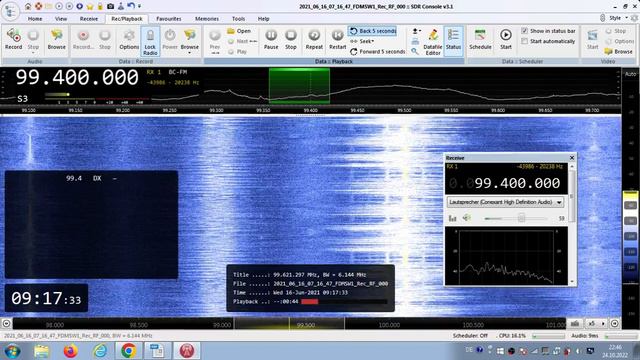This screenshot has width=640, height=360.
Task: Open Chrome from the taskbar
Action: pyautogui.click(x=128, y=351)
